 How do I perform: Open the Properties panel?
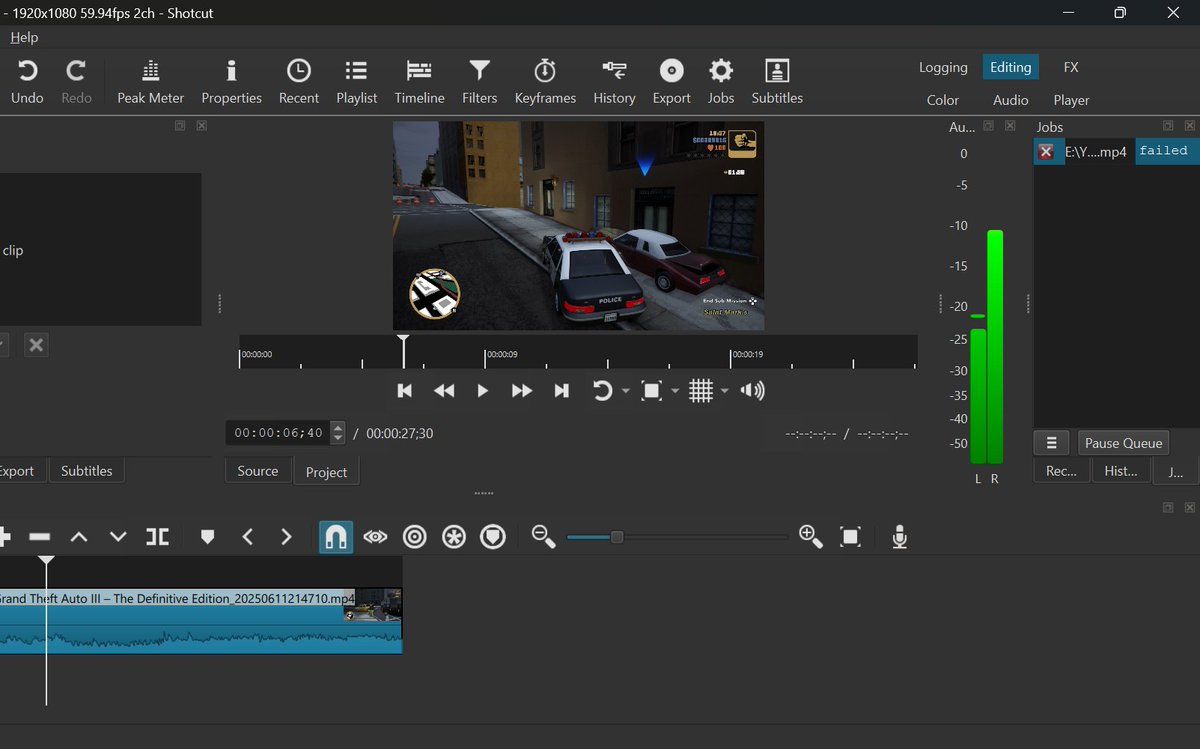[231, 82]
